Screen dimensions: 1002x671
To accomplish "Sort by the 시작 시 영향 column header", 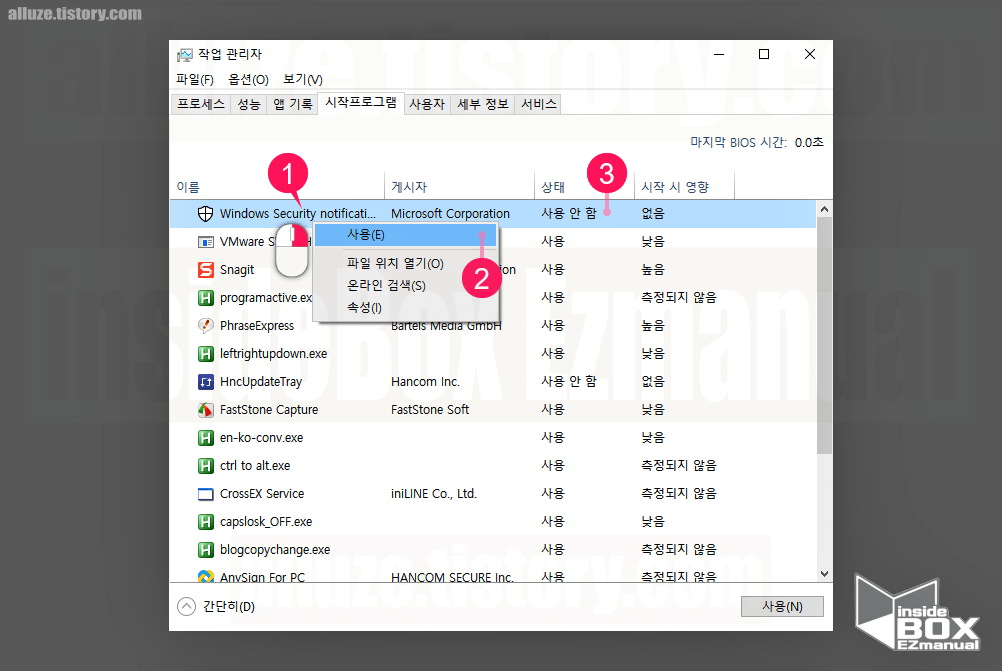I will point(684,187).
